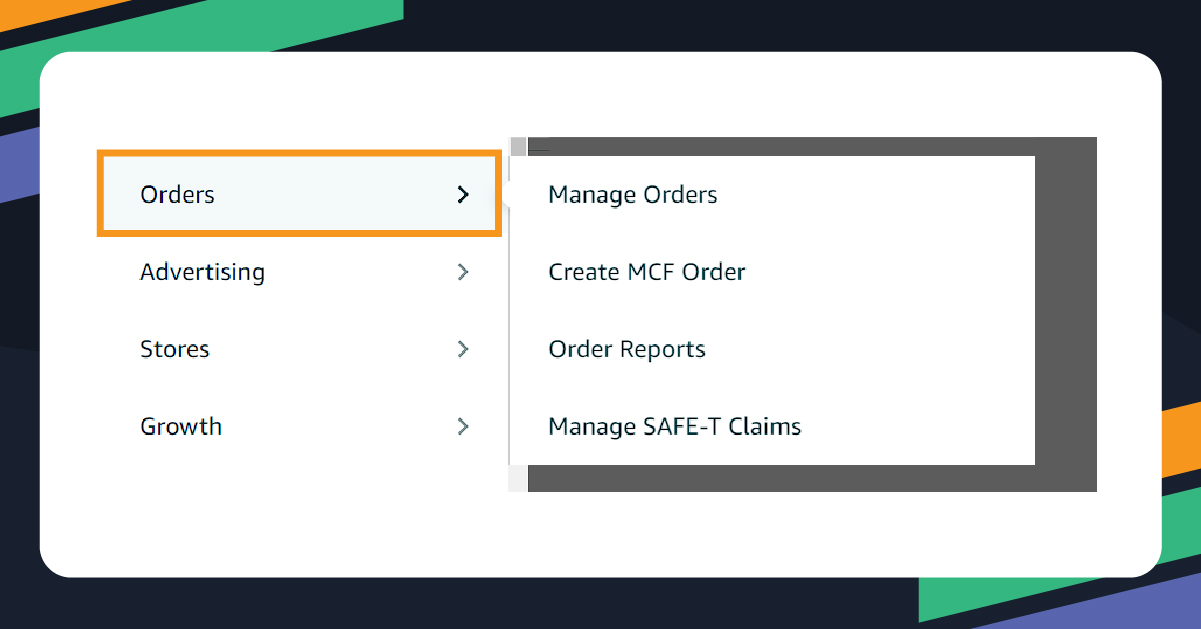Open Manage SAFE-T Claims
The width and height of the screenshot is (1201, 629).
(x=674, y=426)
